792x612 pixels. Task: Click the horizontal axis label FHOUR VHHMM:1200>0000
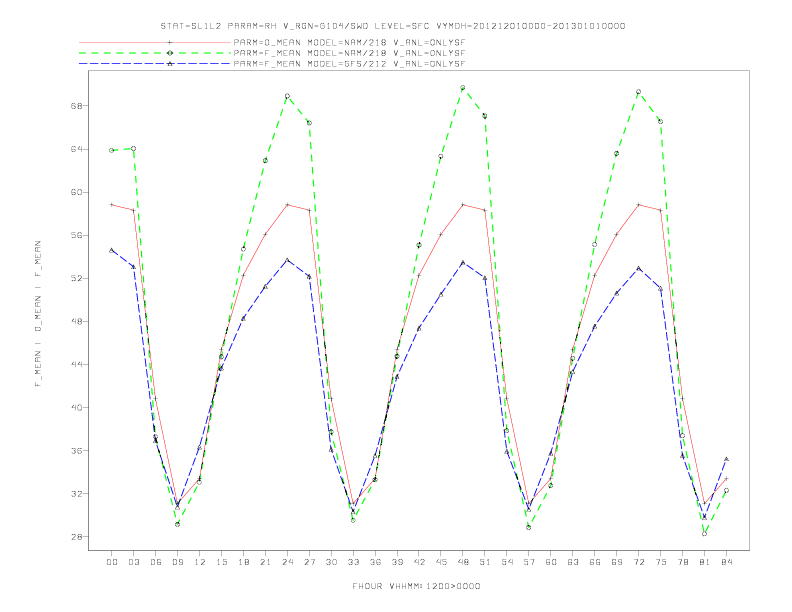coord(416,586)
